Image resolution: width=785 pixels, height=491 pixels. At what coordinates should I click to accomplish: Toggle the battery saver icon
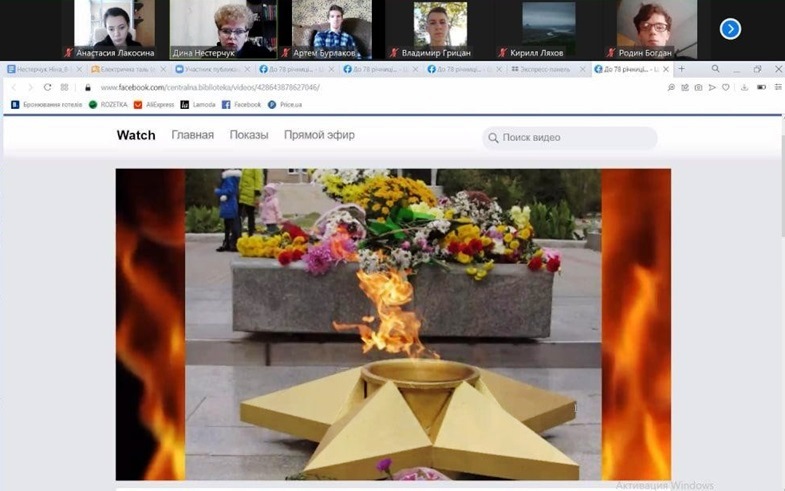point(761,87)
